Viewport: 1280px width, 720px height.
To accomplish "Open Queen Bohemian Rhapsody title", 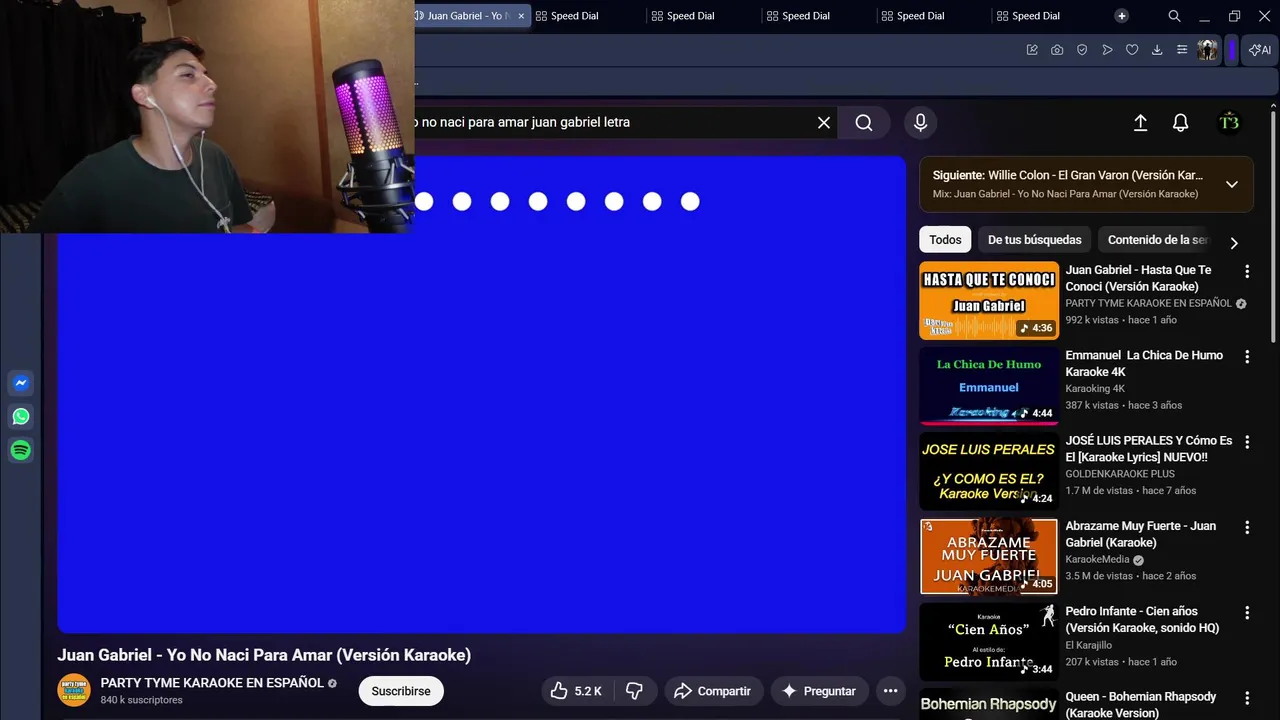I will [1141, 704].
